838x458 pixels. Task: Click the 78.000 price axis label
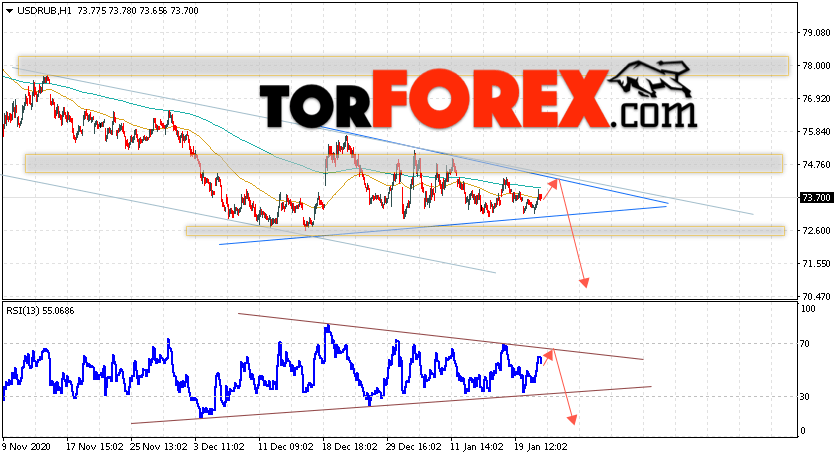pos(816,66)
